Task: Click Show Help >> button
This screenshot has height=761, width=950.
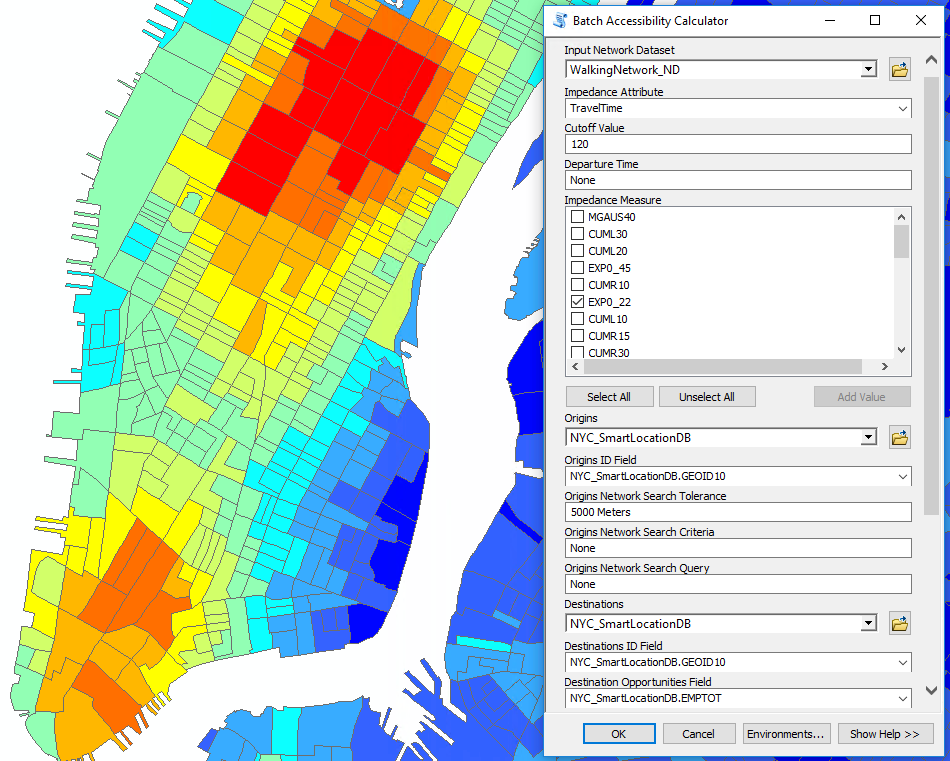Action: 885,734
